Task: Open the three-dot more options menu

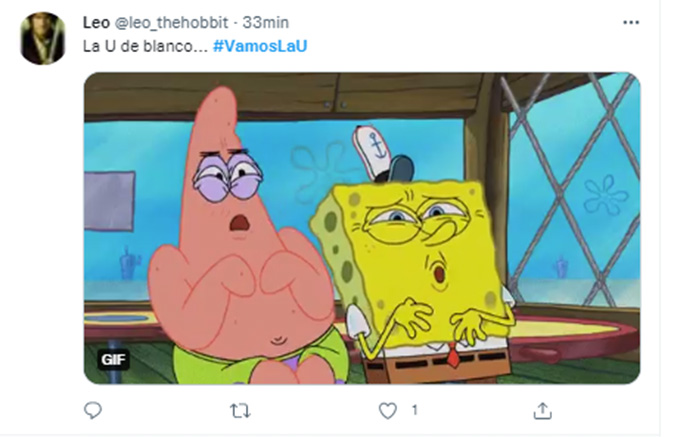Action: pos(631,22)
